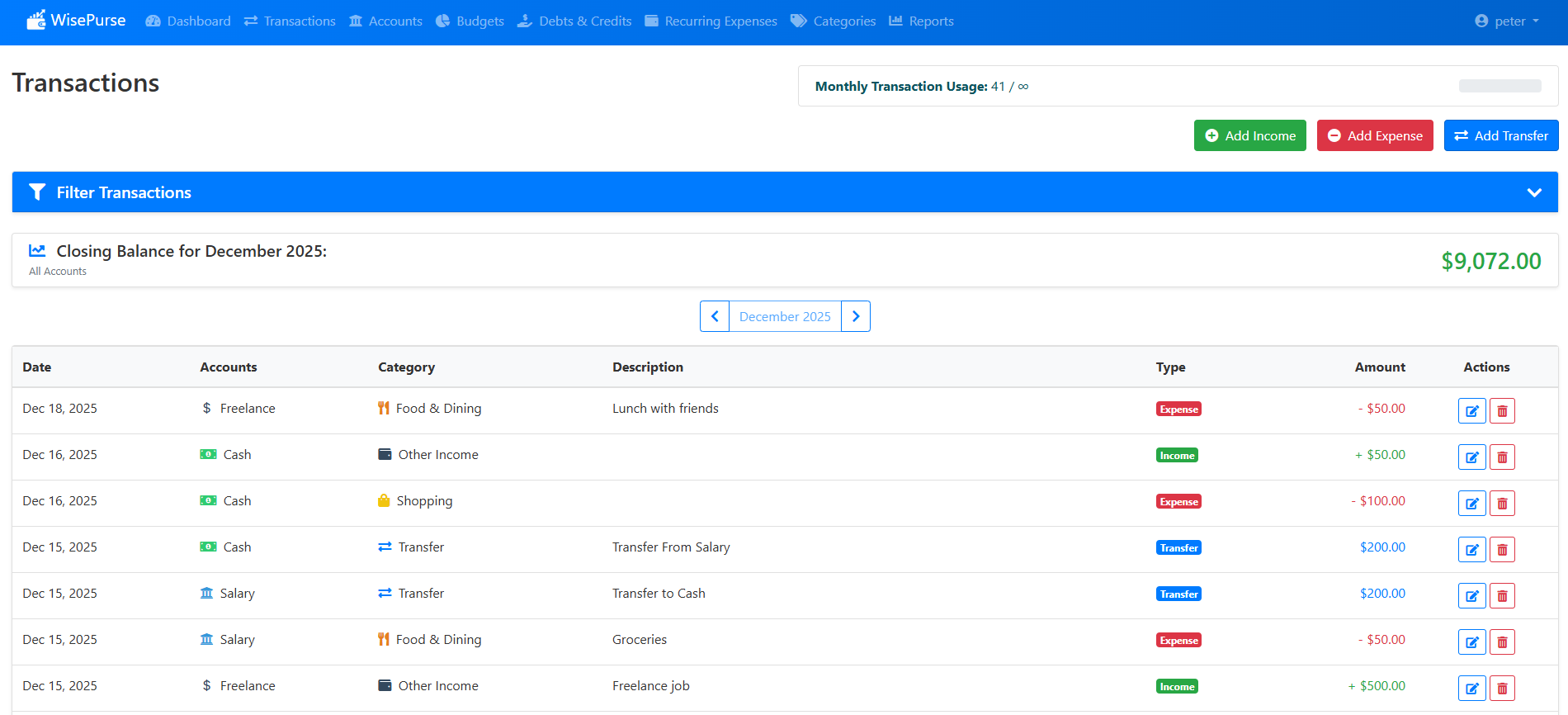Delete the Freelance job transaction
The height and width of the screenshot is (715, 1568).
coord(1502,688)
